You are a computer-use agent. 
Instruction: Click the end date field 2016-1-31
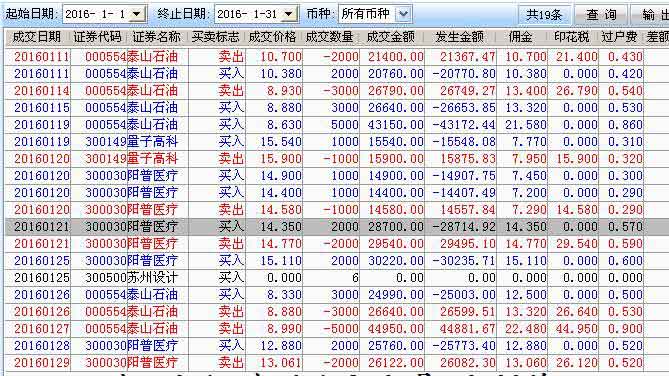tap(249, 14)
